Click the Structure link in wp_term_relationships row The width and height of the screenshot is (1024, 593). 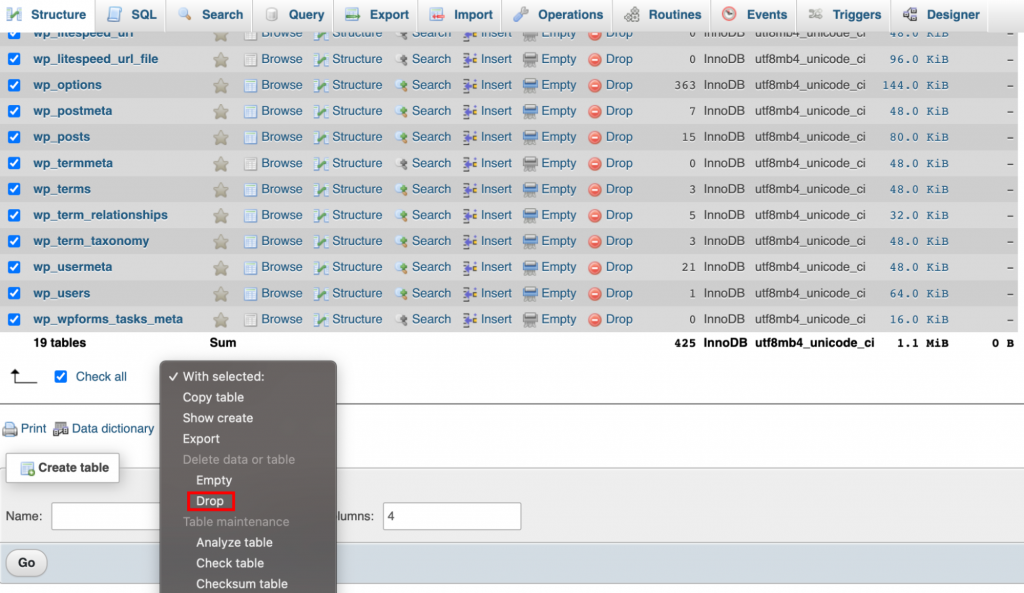tap(357, 215)
